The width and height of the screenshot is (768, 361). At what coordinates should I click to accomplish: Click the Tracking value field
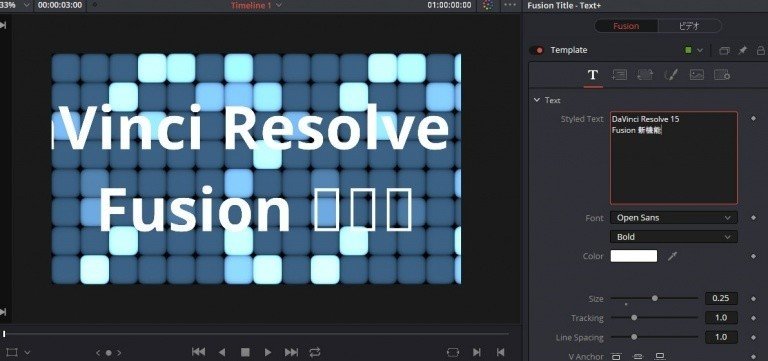(x=721, y=317)
